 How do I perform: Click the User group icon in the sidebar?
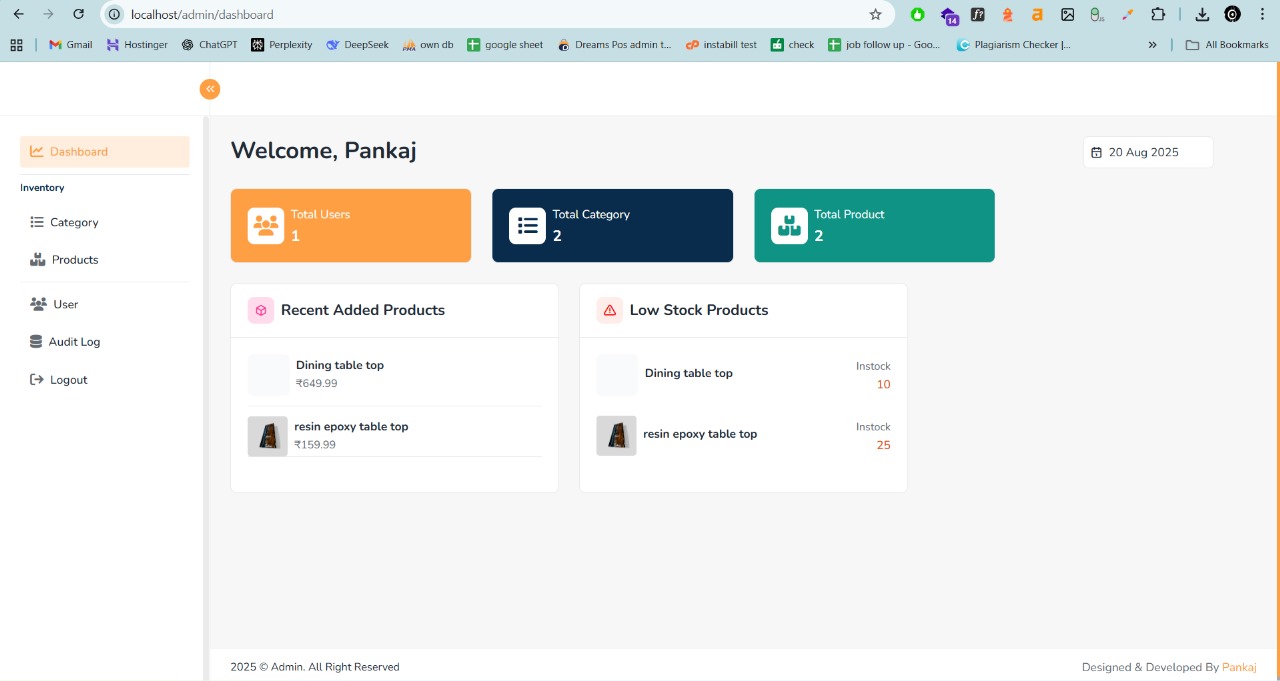(36, 304)
